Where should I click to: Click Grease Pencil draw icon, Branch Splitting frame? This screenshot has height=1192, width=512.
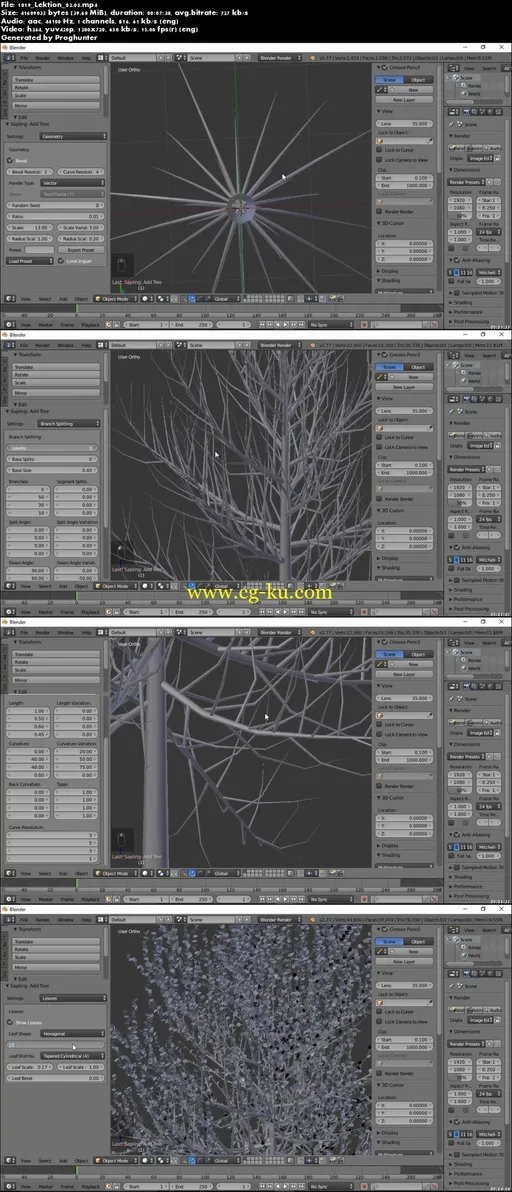click(381, 377)
